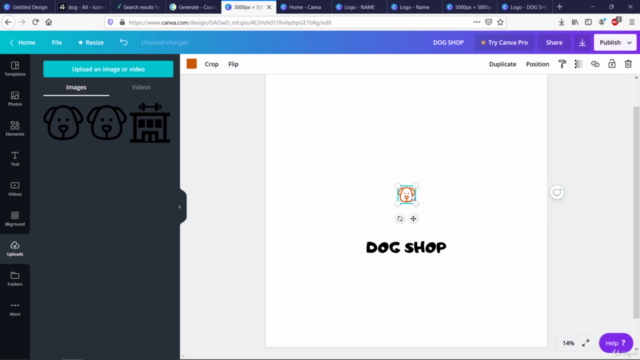Enter fullscreen presentation mode icon
This screenshot has width=640, height=360.
pyautogui.click(x=586, y=343)
